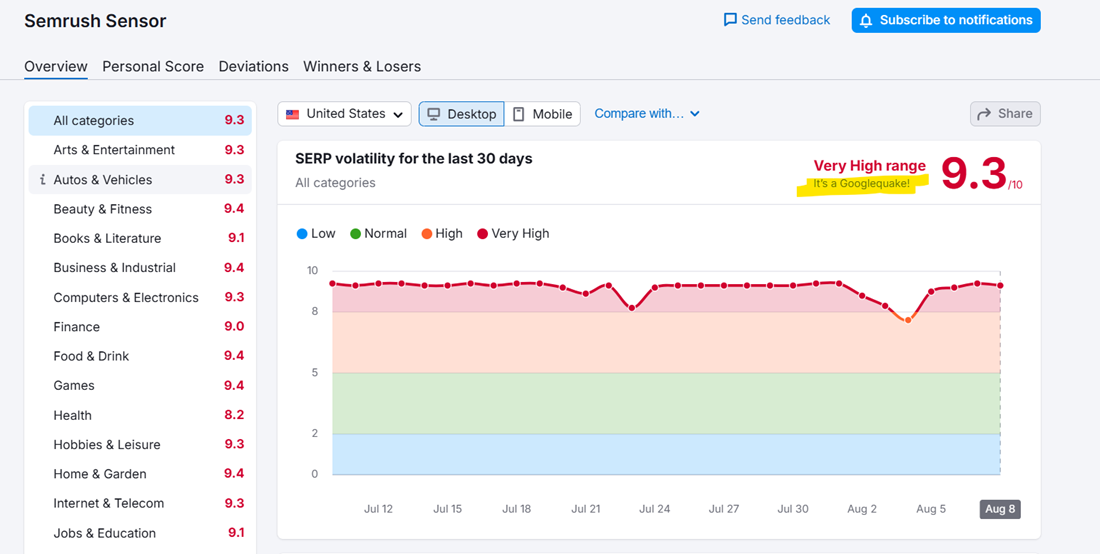1100x554 pixels.
Task: Open the Winners & Losers tab
Action: 362,67
